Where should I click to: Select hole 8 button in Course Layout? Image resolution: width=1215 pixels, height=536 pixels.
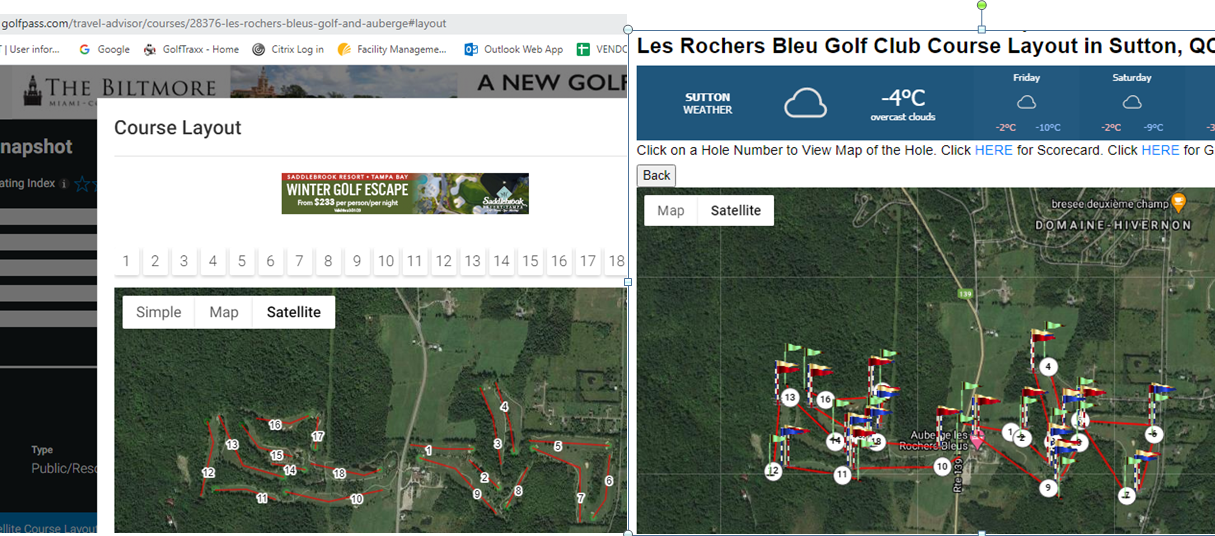pos(328,262)
